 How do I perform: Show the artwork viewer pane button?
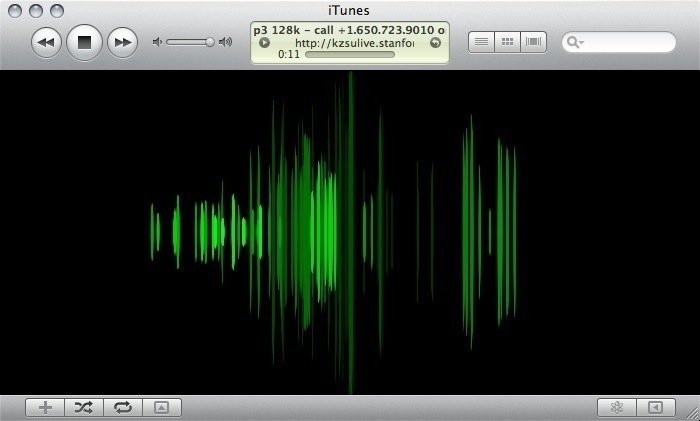click(x=162, y=407)
